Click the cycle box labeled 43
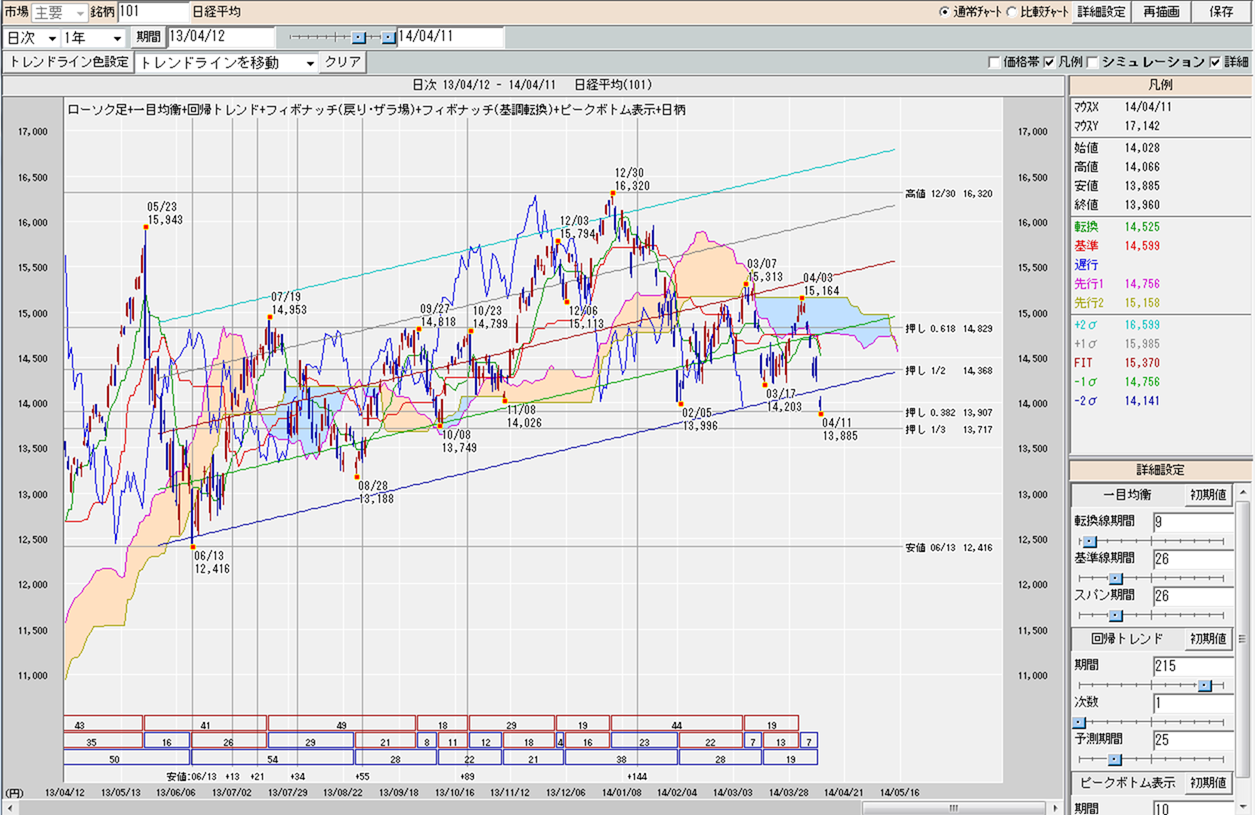 103,723
